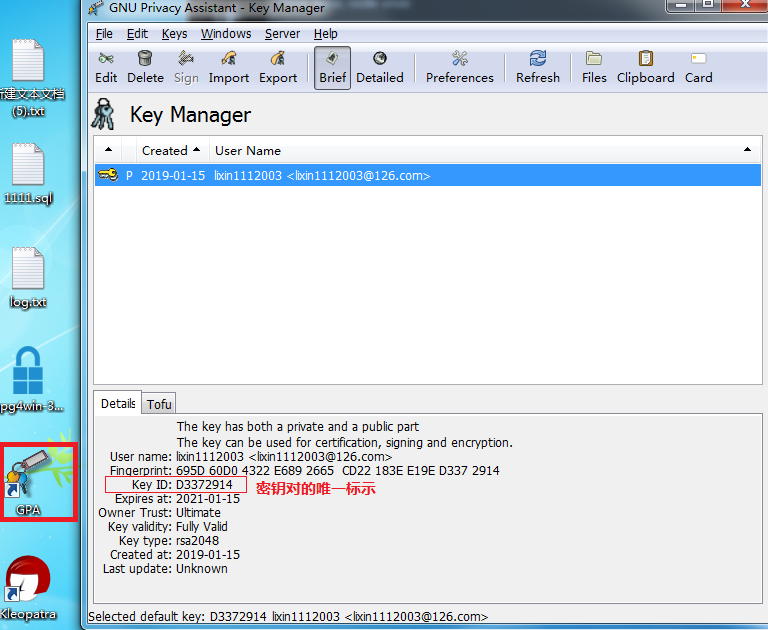Image resolution: width=768 pixels, height=630 pixels.
Task: Click the Owner Trust value Ultimate
Action: pyautogui.click(x=198, y=513)
